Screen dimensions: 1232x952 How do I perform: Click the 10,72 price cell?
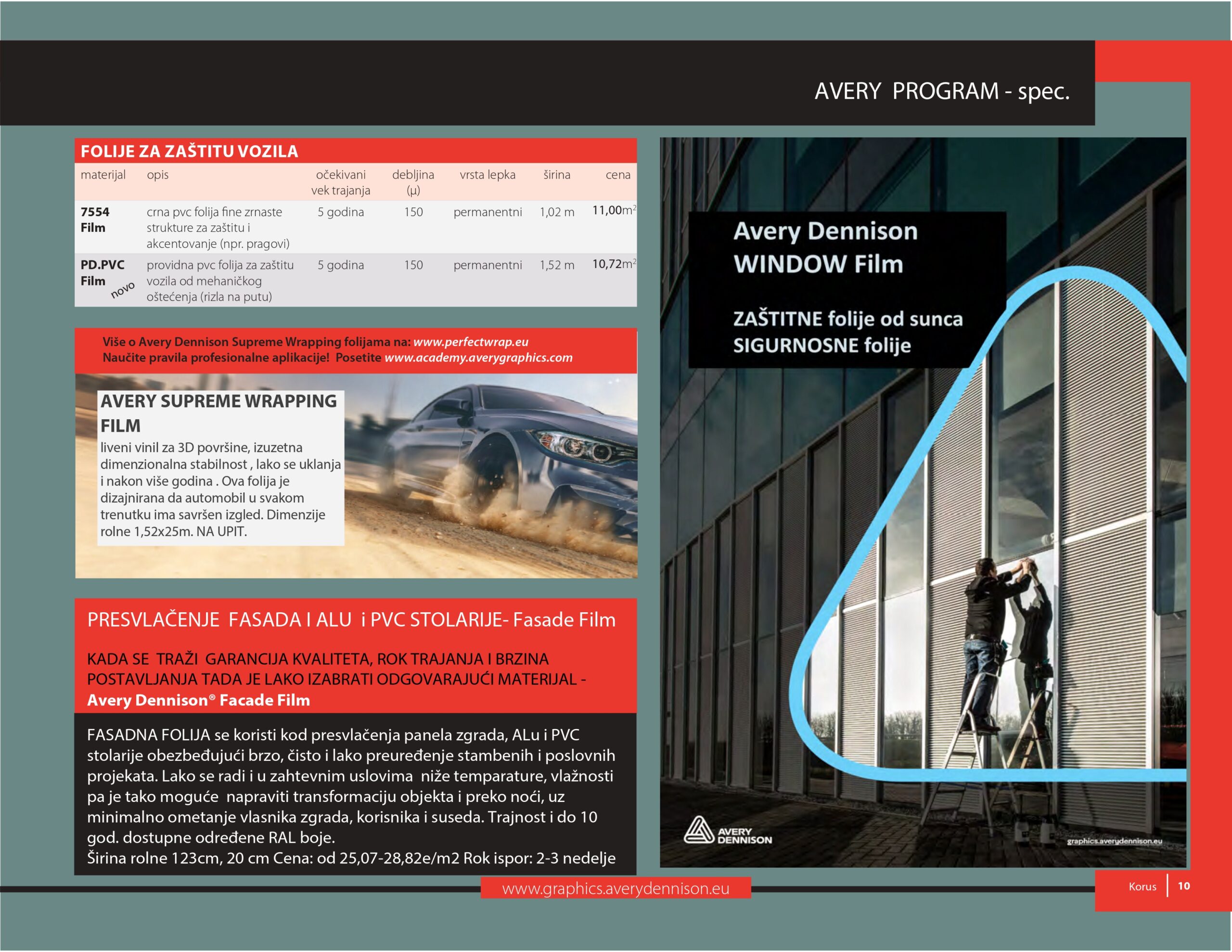click(614, 264)
